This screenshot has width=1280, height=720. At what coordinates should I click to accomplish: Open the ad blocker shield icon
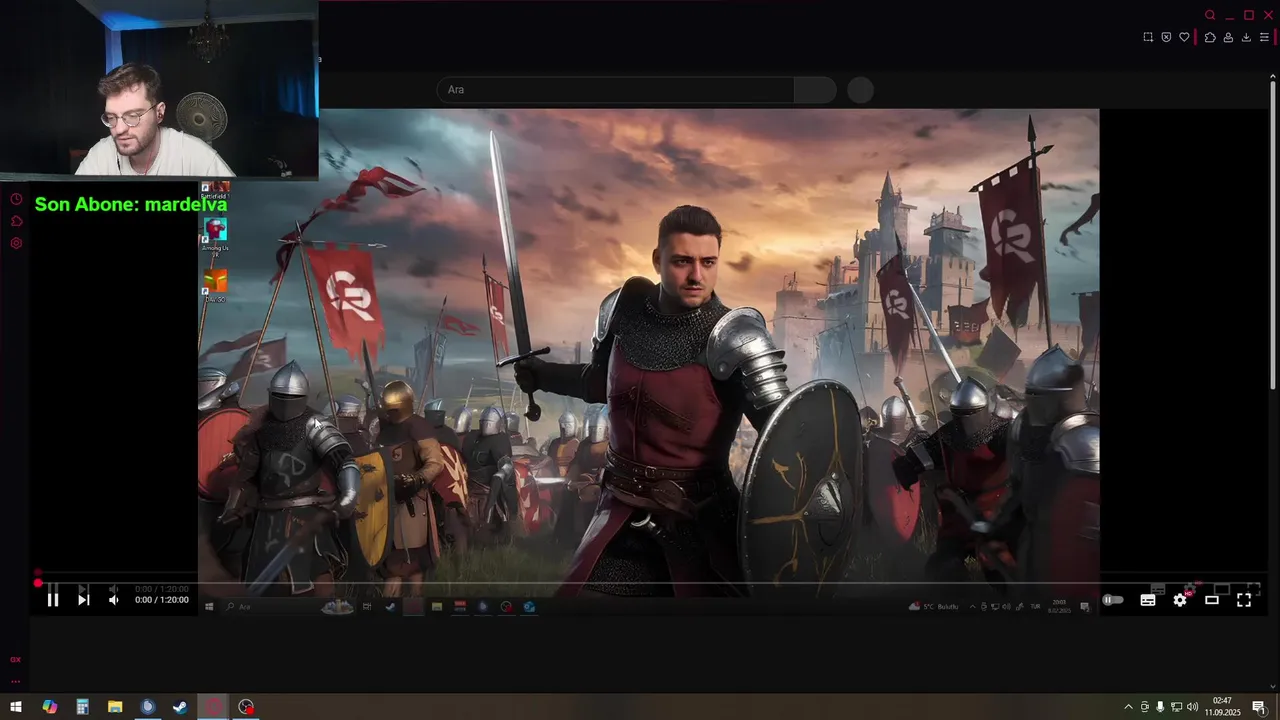(x=1166, y=37)
